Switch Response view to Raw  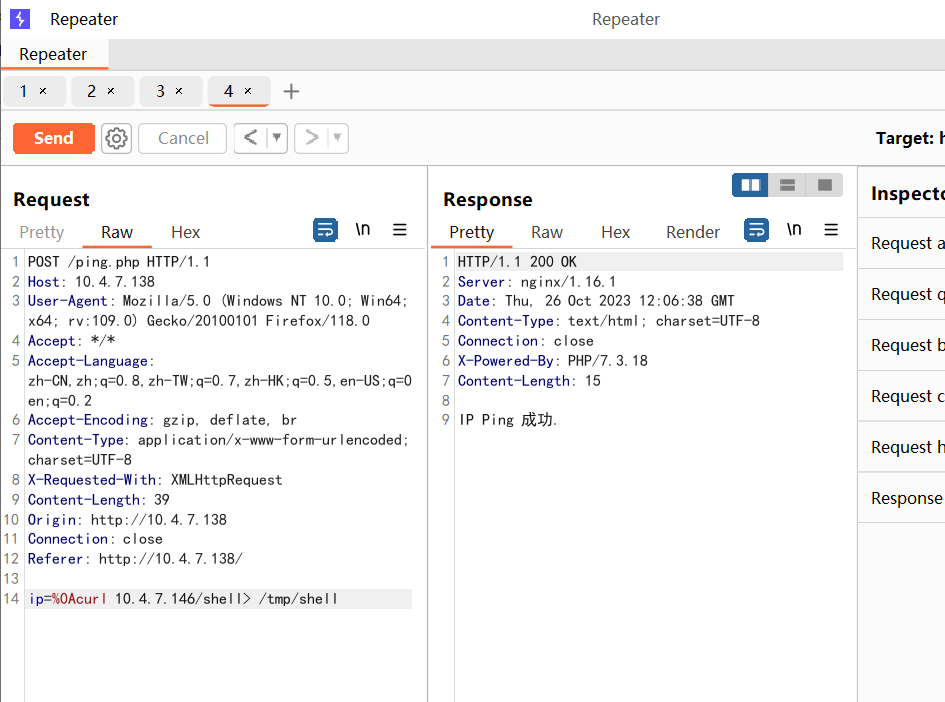click(x=547, y=232)
